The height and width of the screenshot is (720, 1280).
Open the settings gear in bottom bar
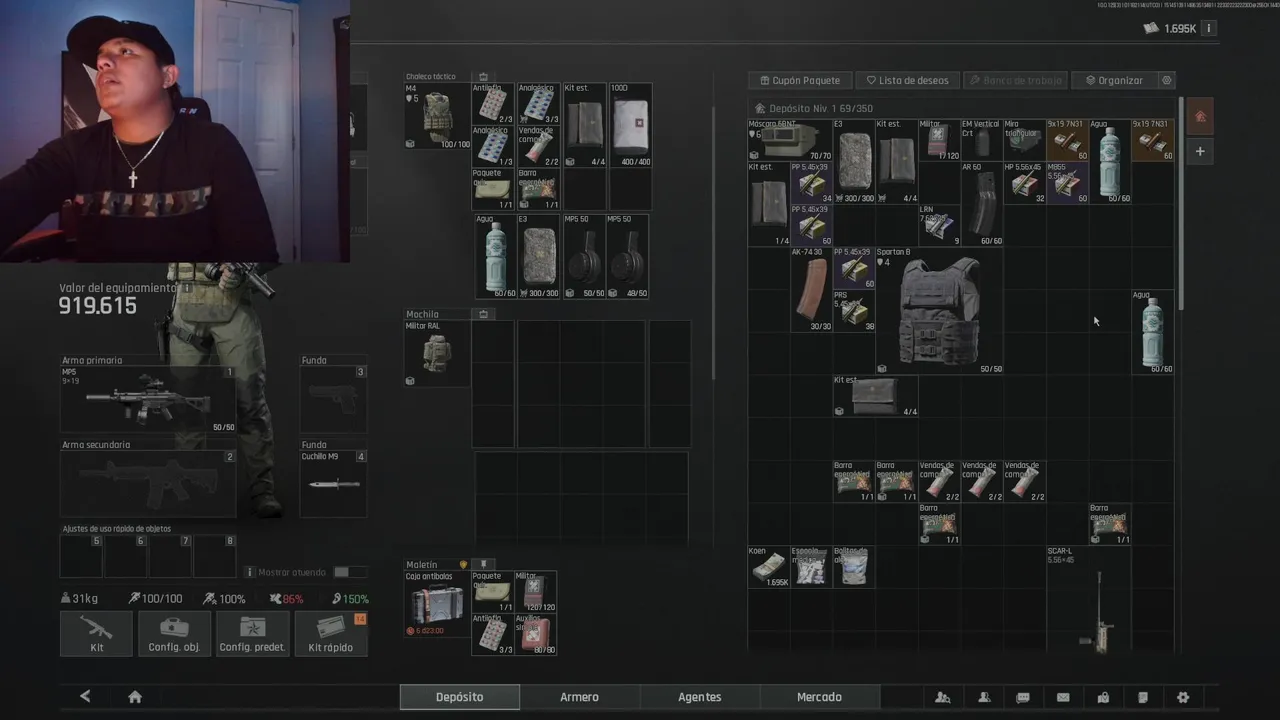point(1183,697)
